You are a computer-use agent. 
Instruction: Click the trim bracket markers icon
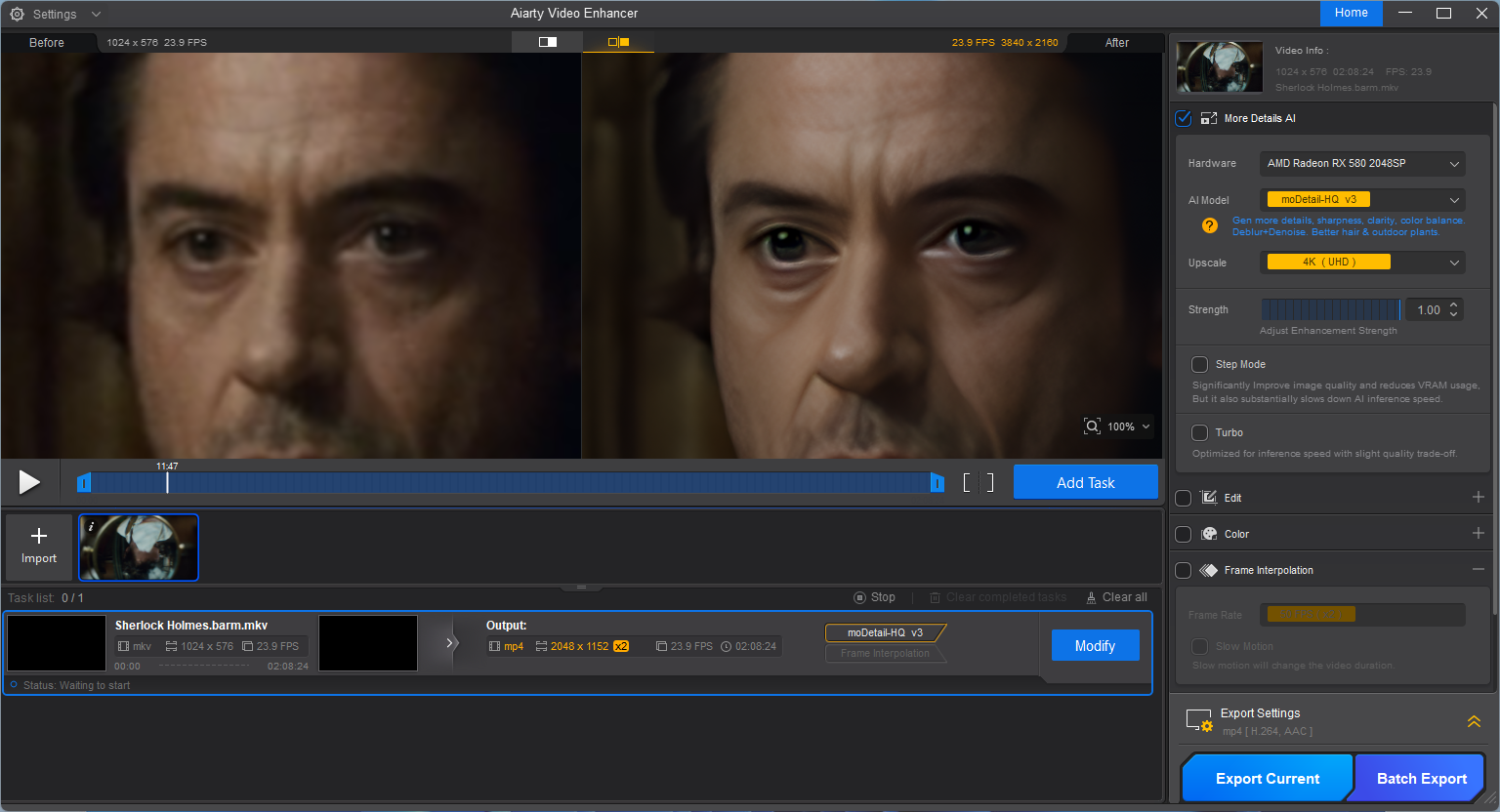(978, 482)
